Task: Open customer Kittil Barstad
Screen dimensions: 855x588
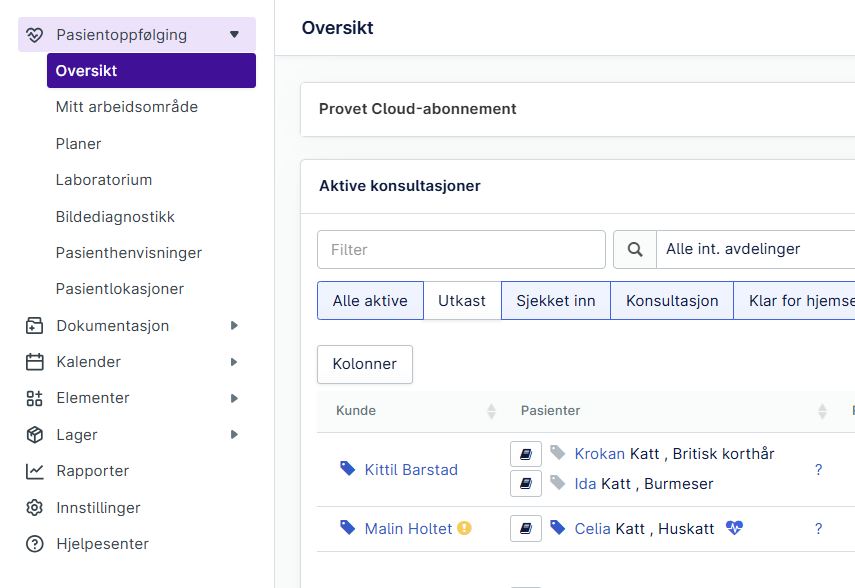Action: (411, 470)
